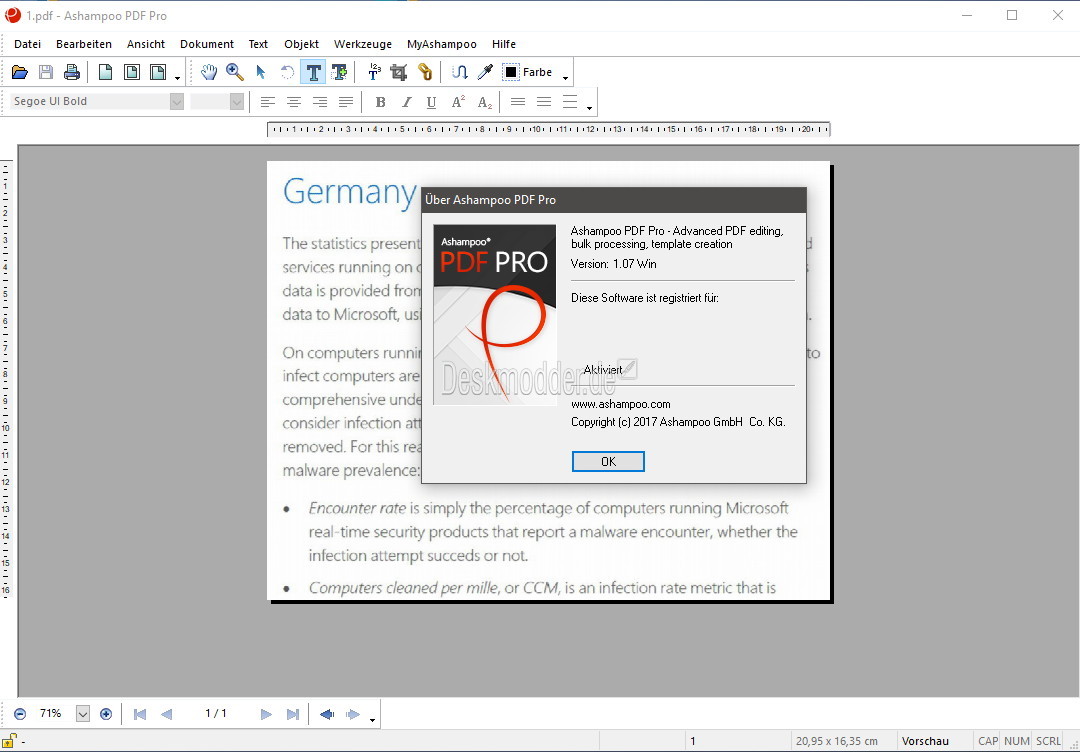The image size is (1080, 752).
Task: Align text left
Action: (x=268, y=102)
